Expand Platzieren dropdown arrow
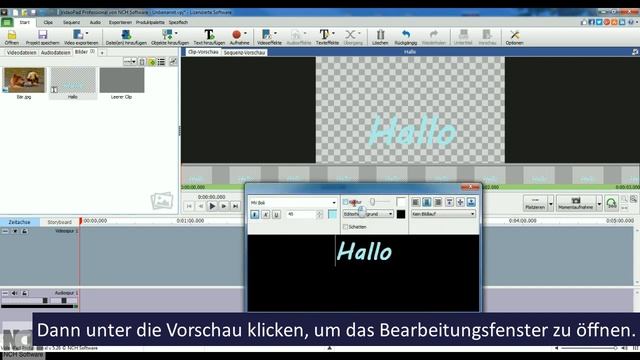This screenshot has height=360, width=640. click(551, 203)
